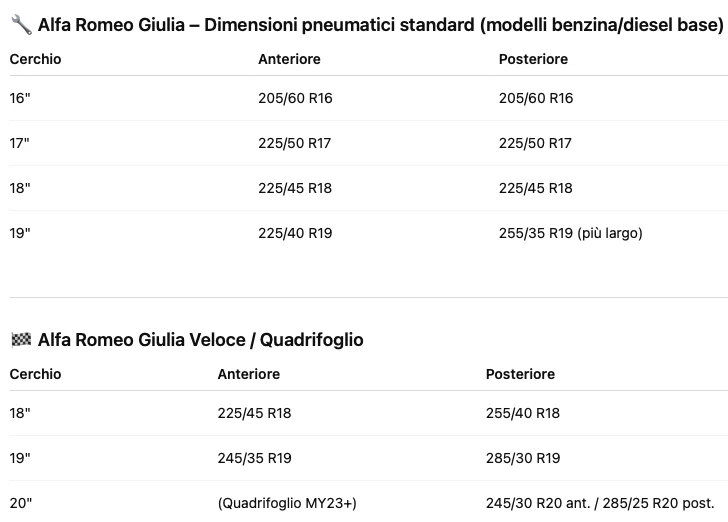728x522 pixels.
Task: Click the Anteriore header in the Veloce table
Action: 248,374
